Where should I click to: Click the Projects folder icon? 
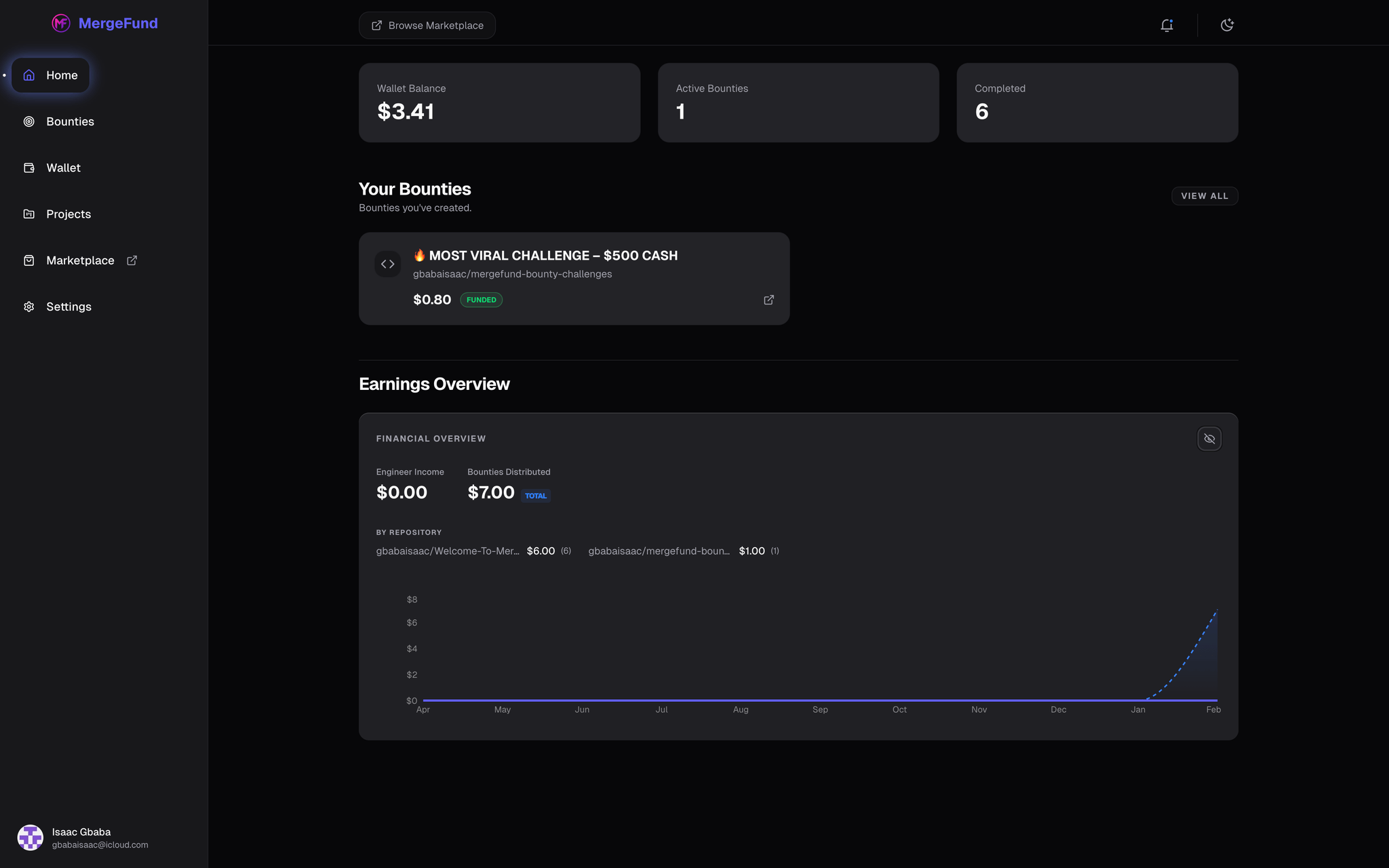(29, 214)
